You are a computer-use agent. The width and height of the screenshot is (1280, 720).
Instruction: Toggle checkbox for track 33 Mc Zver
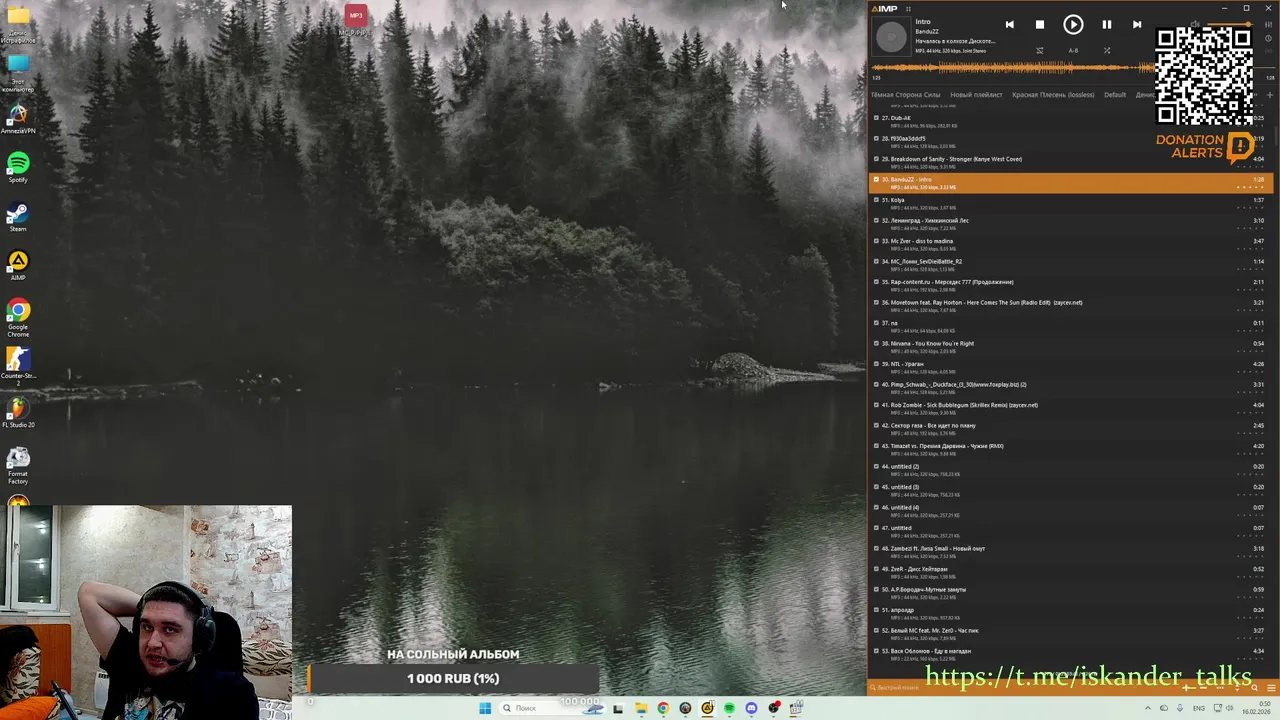point(876,241)
